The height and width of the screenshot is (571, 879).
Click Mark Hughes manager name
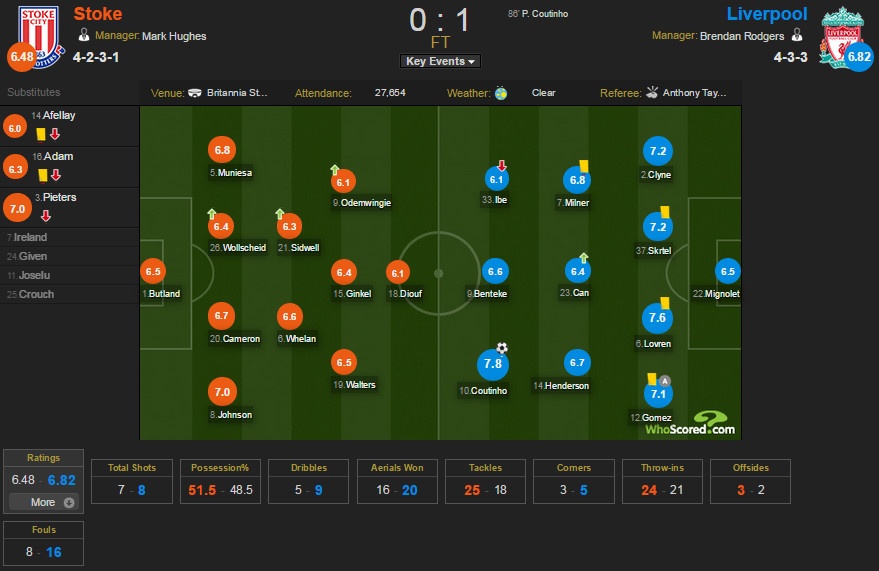[x=174, y=36]
